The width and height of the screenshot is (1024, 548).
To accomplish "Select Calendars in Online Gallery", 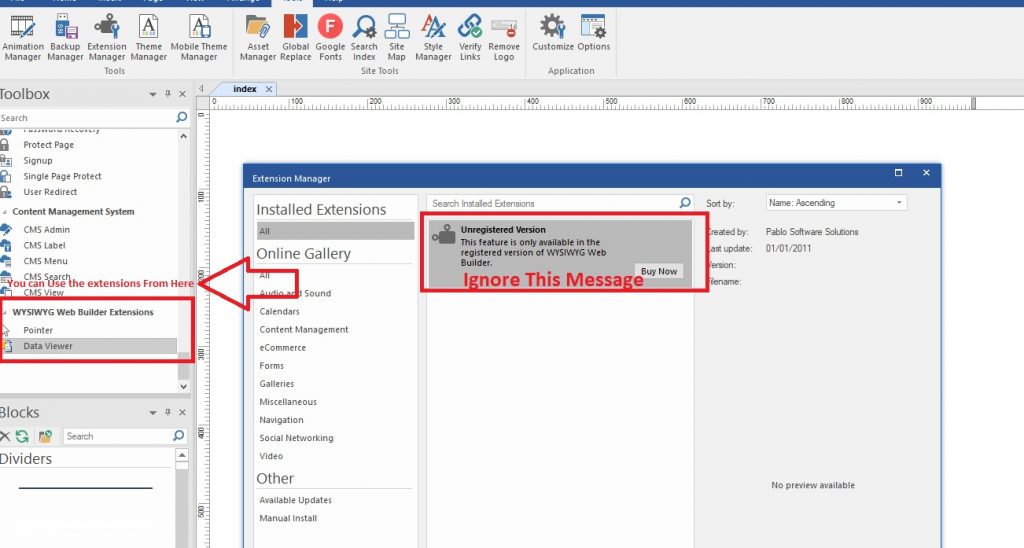I will 280,312.
